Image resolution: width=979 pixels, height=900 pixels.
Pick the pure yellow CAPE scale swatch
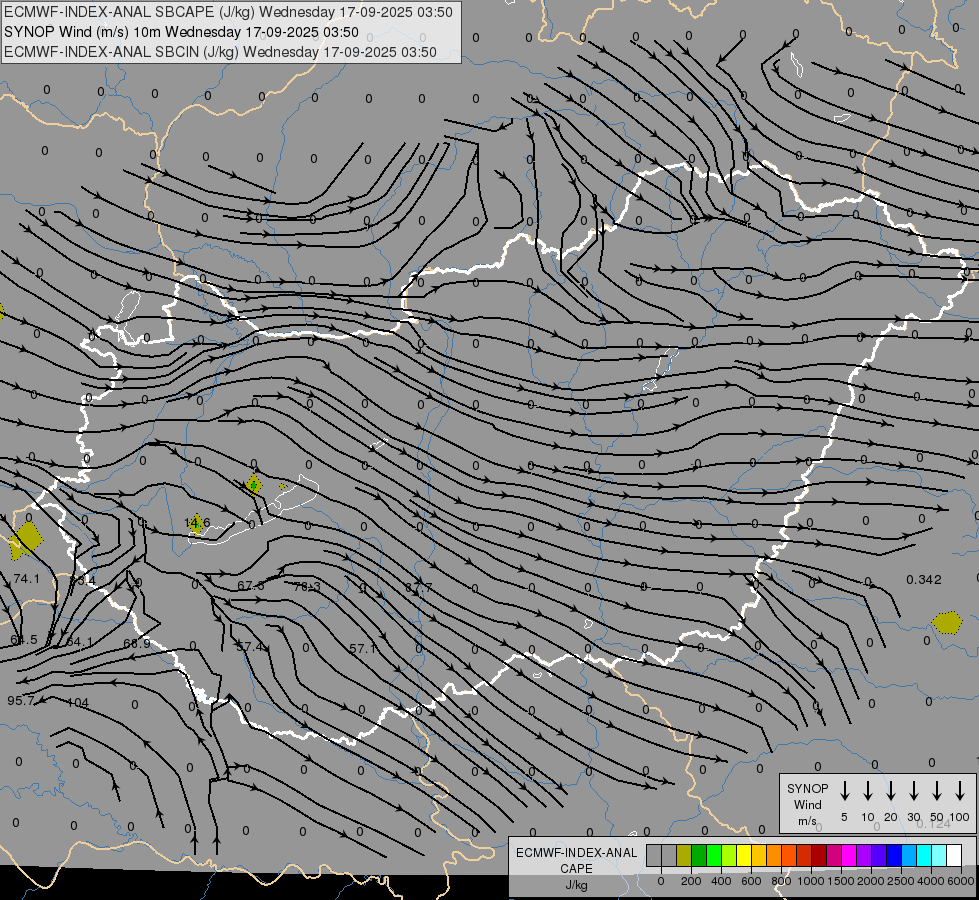coord(744,856)
